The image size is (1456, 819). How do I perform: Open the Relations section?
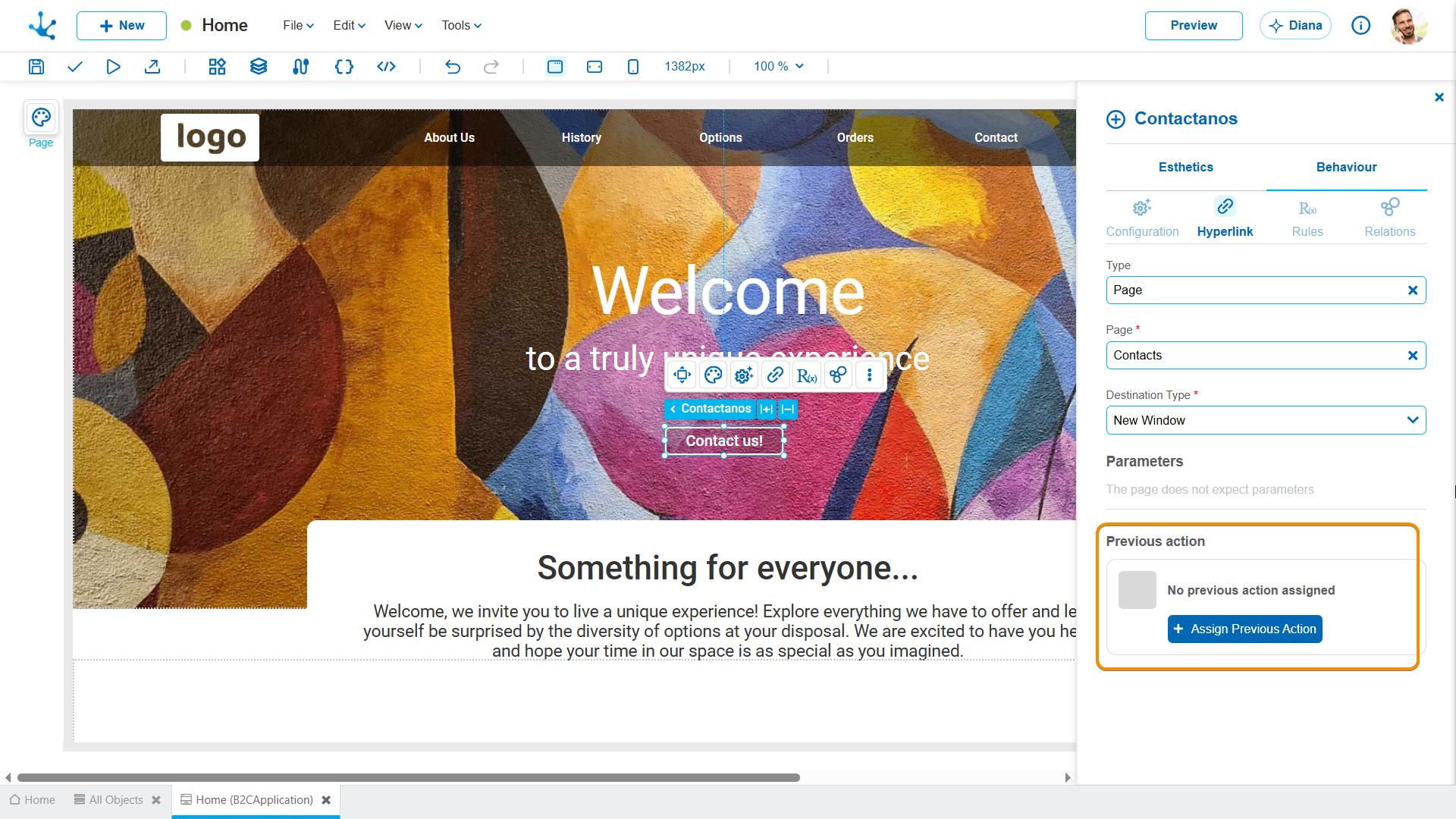(1389, 218)
